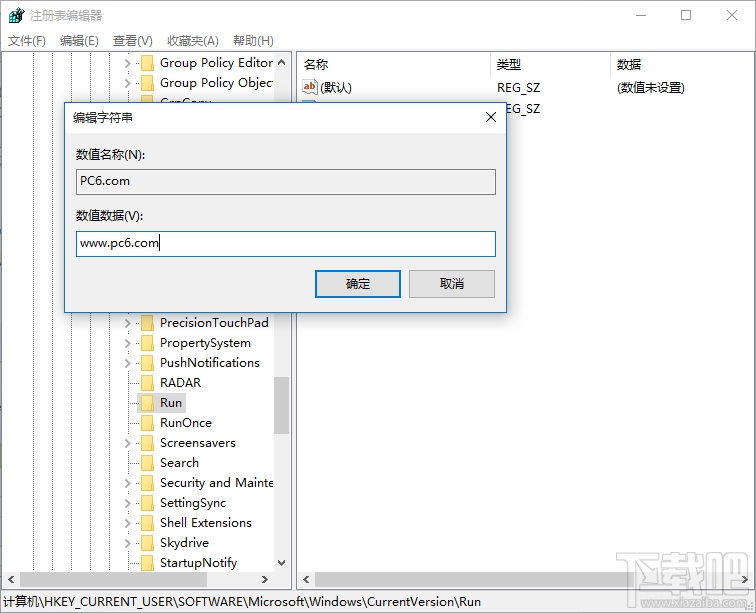This screenshot has height=613, width=756.
Task: Click the Run folder icon
Action: tap(147, 403)
